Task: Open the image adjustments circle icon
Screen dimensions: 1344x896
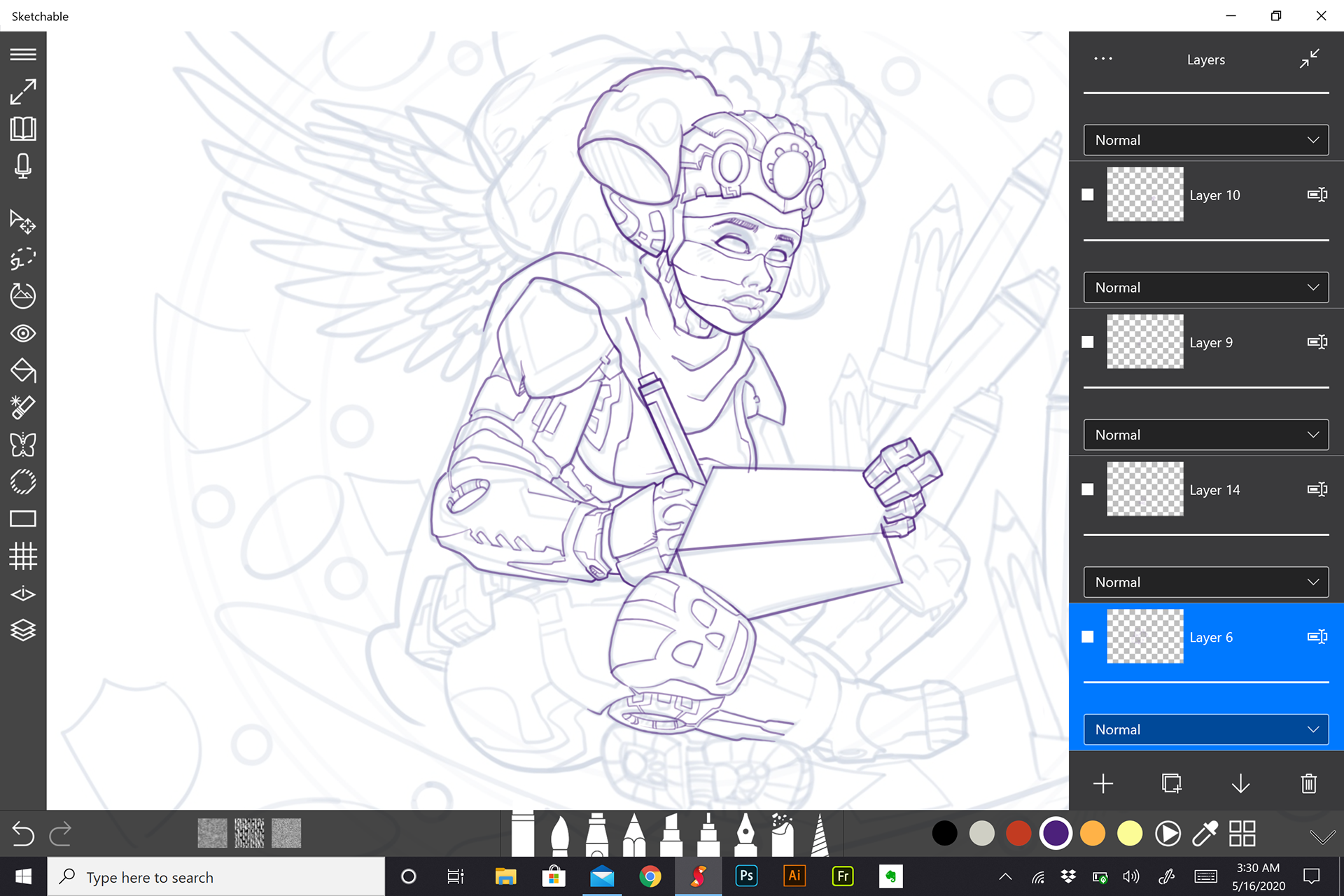Action: tap(23, 296)
